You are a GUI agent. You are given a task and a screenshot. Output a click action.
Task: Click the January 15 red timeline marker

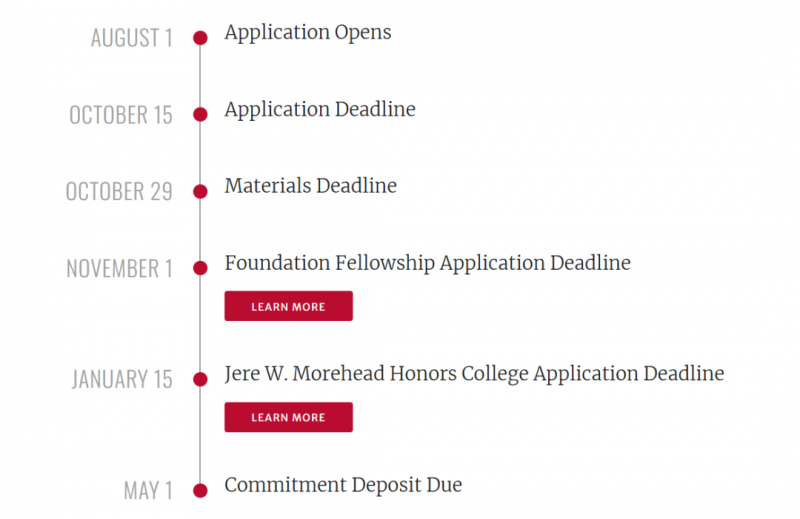tap(200, 379)
